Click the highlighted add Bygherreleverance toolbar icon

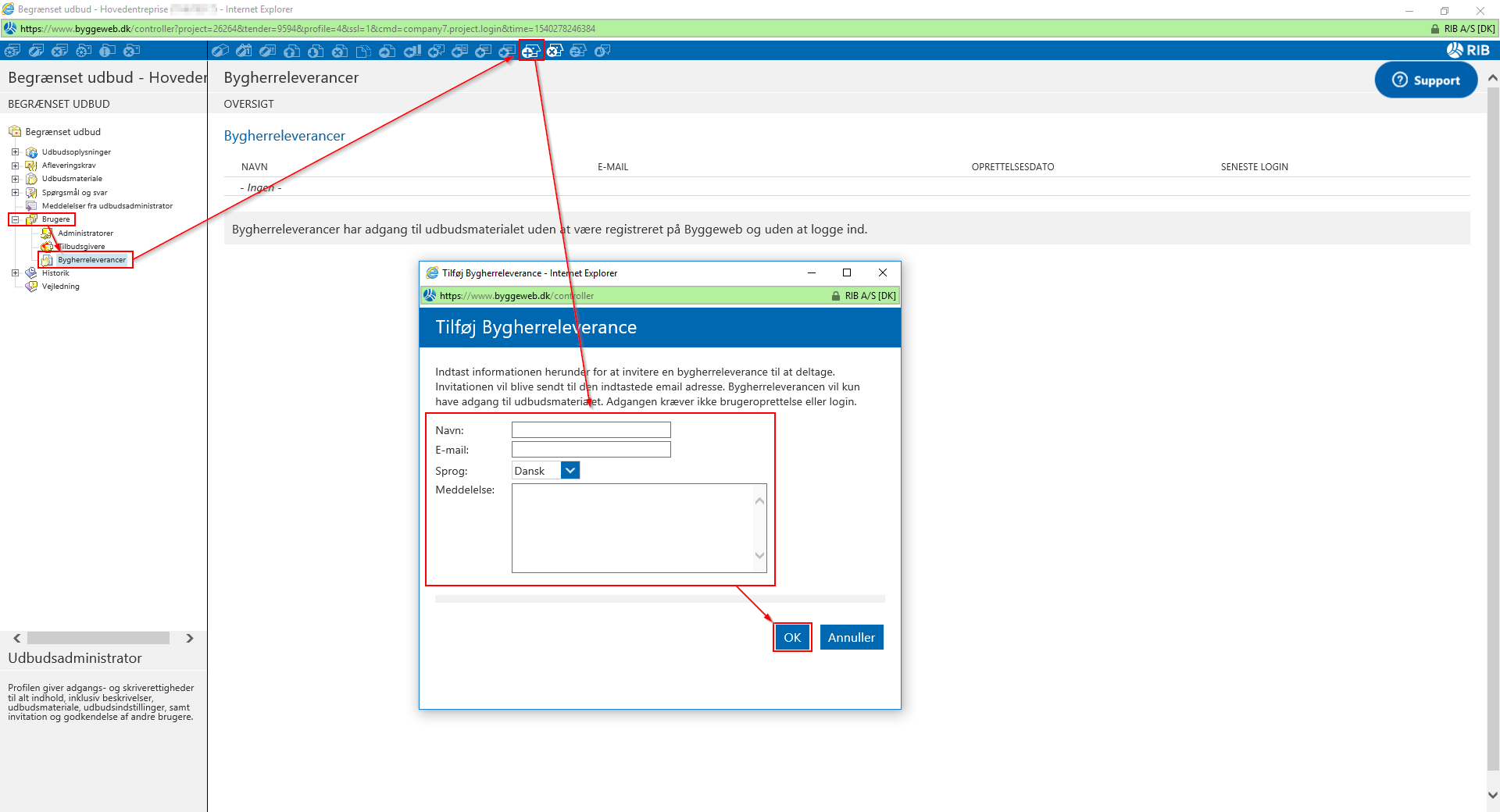pyautogui.click(x=531, y=51)
